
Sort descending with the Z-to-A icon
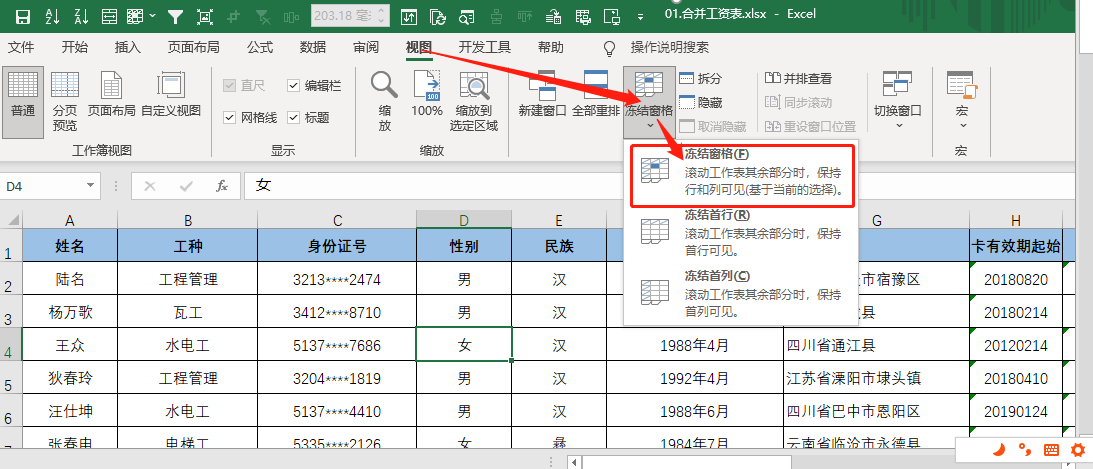[81, 15]
